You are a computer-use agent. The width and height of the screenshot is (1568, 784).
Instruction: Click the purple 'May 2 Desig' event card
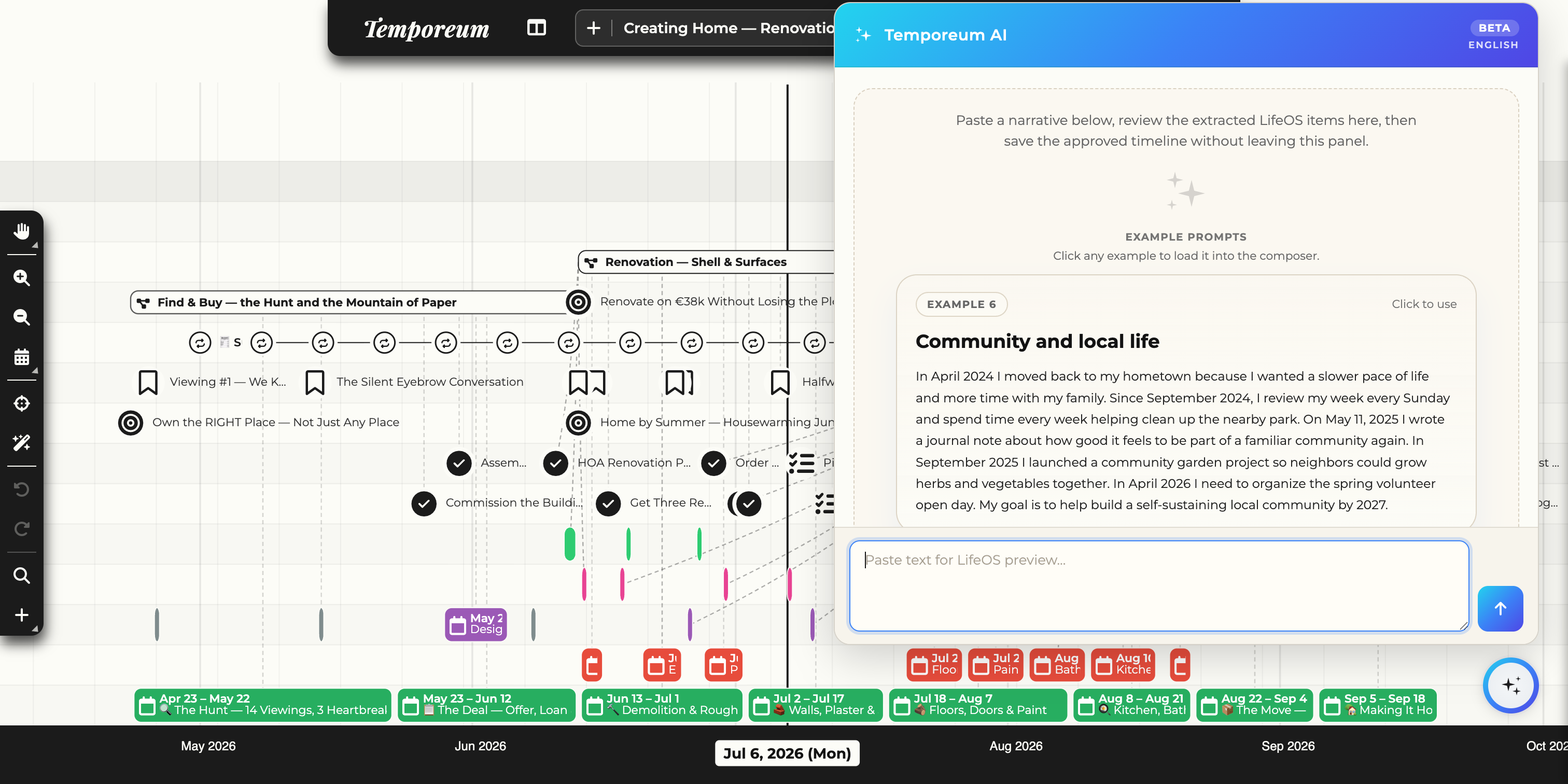[x=476, y=624]
